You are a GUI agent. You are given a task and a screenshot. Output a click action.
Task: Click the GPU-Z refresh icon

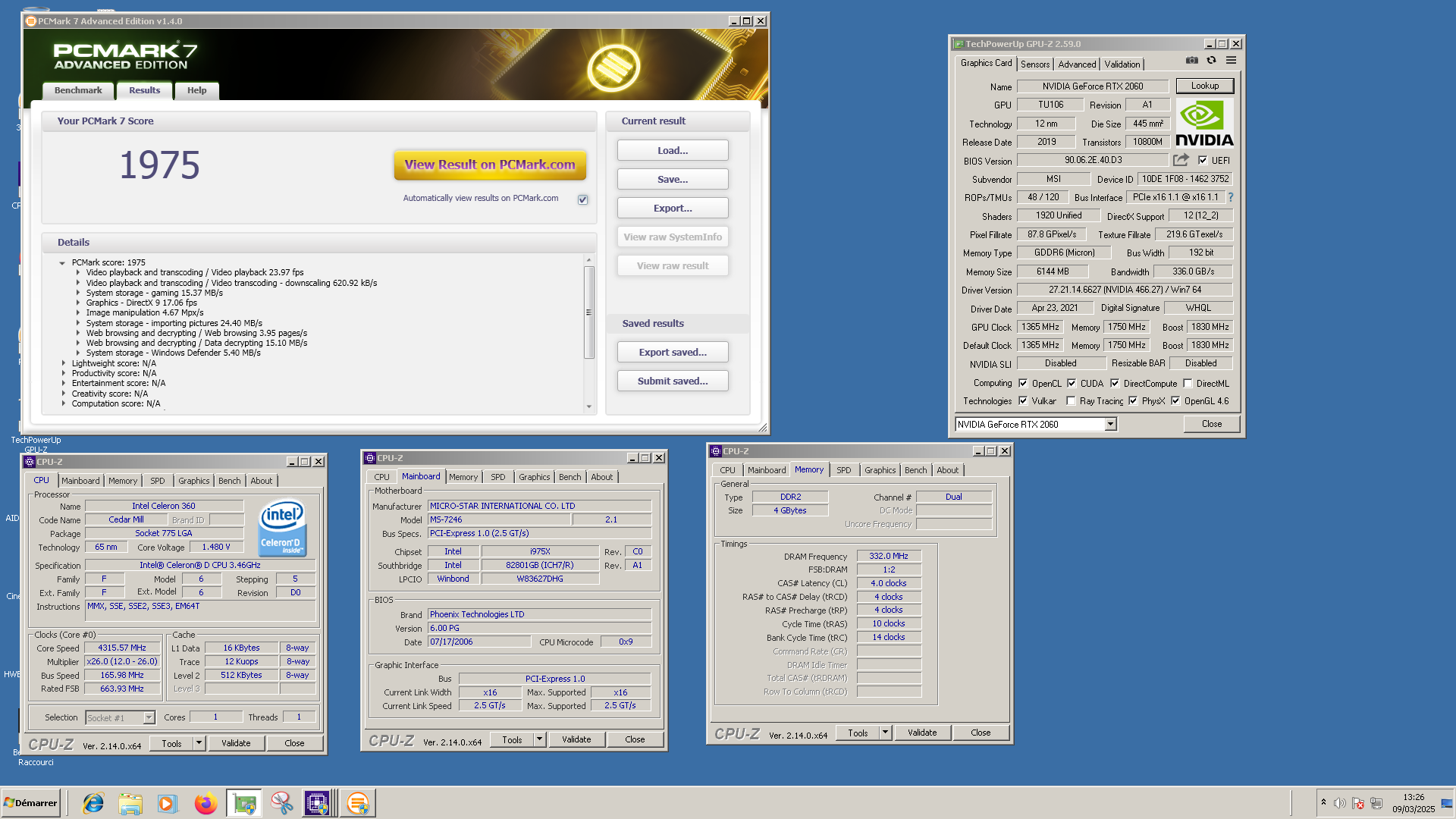click(x=1211, y=61)
